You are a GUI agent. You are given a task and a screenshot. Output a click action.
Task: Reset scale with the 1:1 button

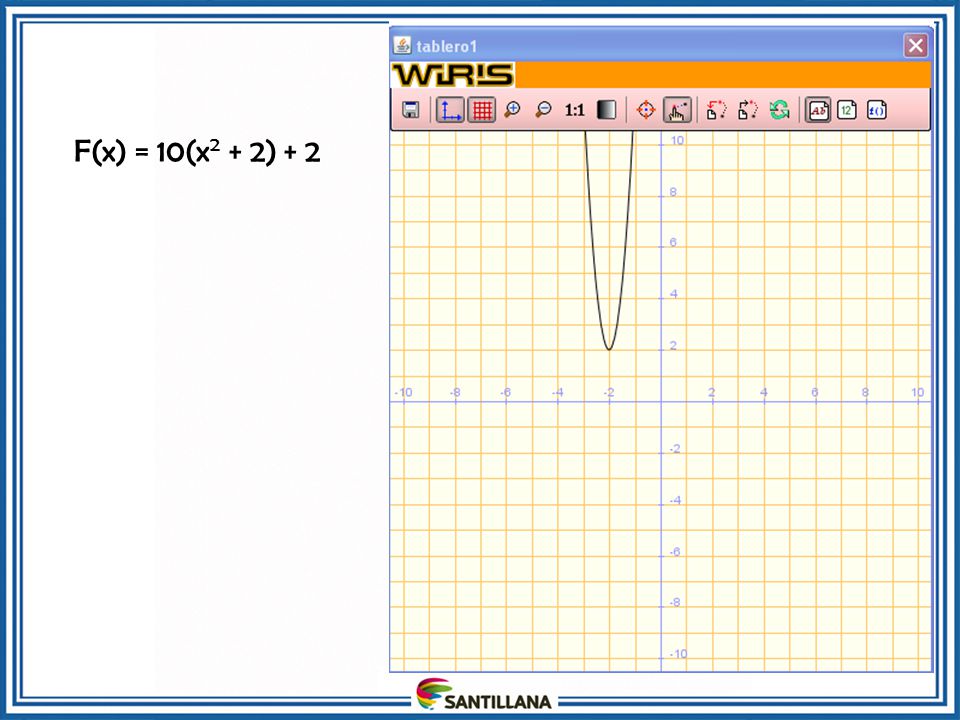point(574,110)
